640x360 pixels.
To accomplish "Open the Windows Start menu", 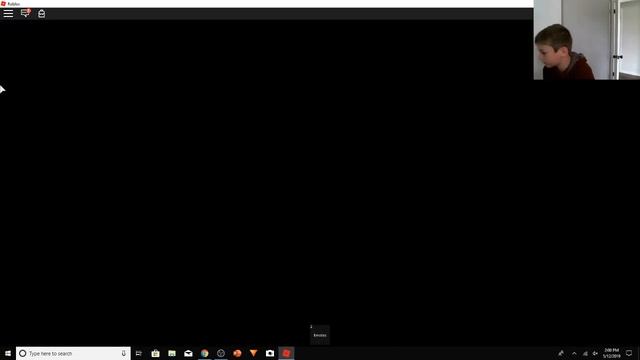I will click(x=8, y=353).
